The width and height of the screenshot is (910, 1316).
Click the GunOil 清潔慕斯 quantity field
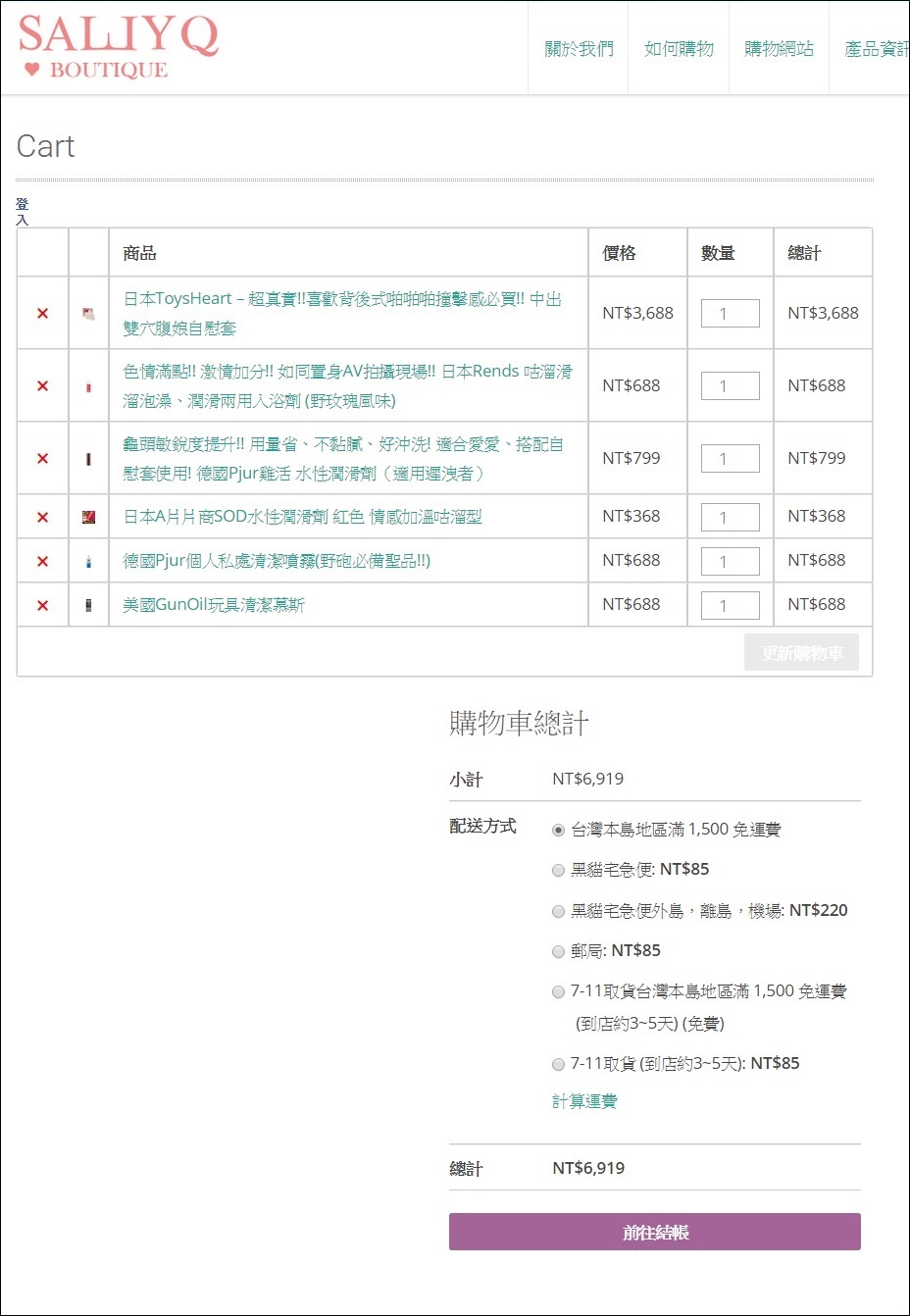tap(731, 606)
